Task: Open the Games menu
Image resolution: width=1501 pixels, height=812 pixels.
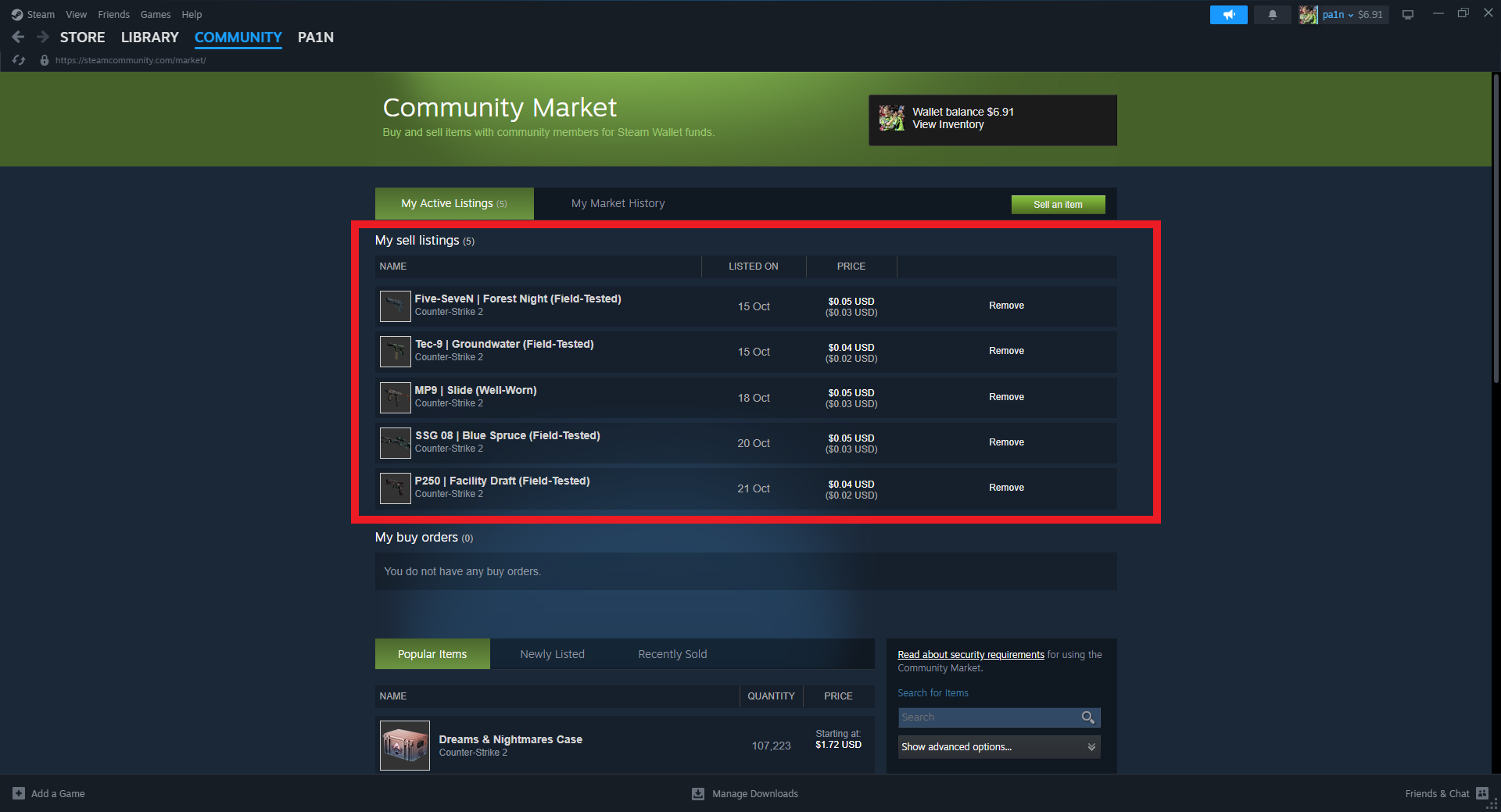Action: 156,14
